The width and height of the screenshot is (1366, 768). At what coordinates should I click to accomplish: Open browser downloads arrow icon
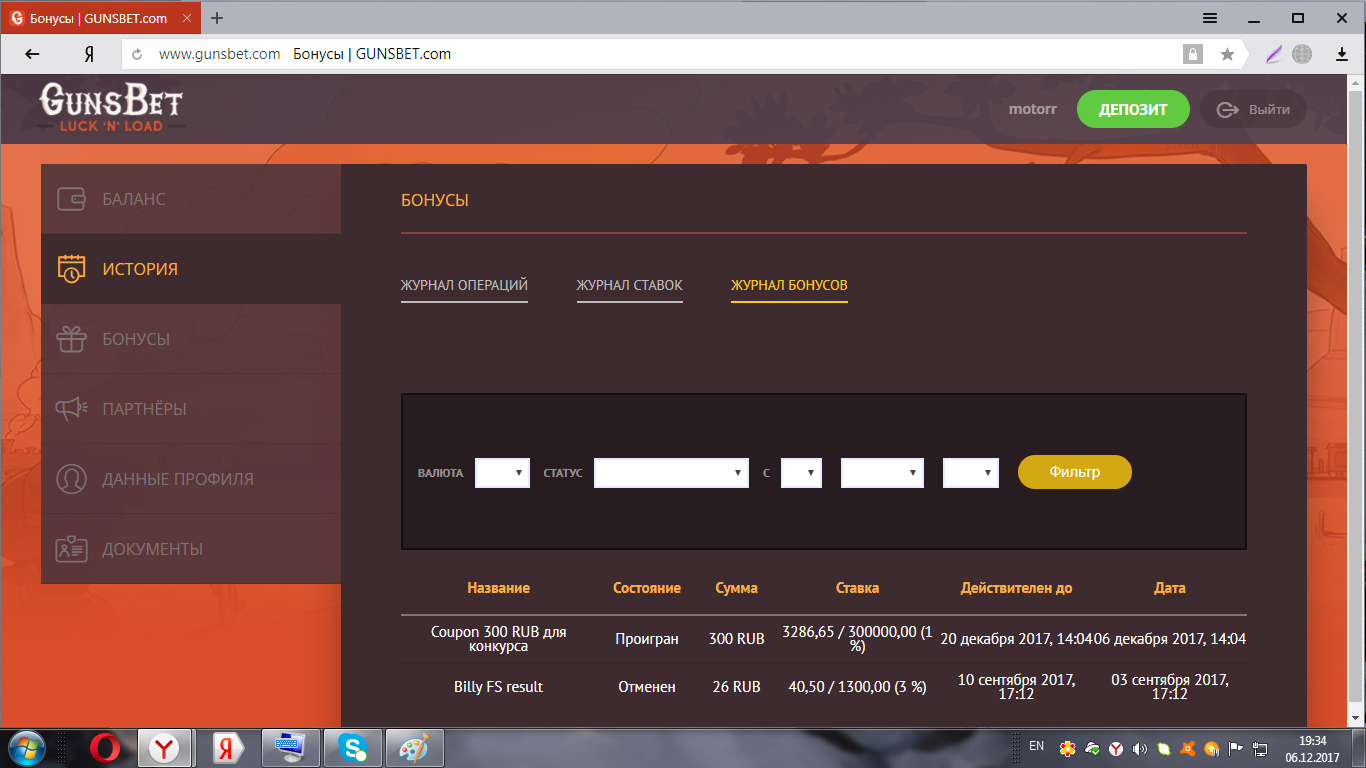coord(1342,54)
